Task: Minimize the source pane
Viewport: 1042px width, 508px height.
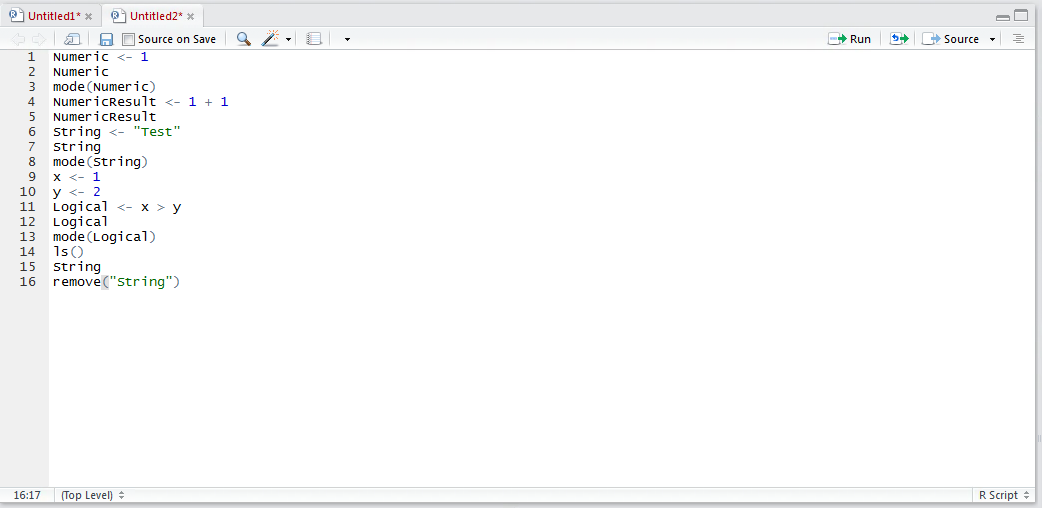Action: [x=1003, y=17]
